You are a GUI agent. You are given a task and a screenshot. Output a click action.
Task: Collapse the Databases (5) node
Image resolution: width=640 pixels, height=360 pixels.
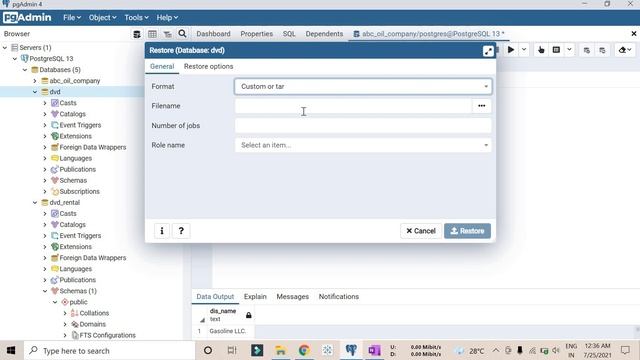[25, 70]
